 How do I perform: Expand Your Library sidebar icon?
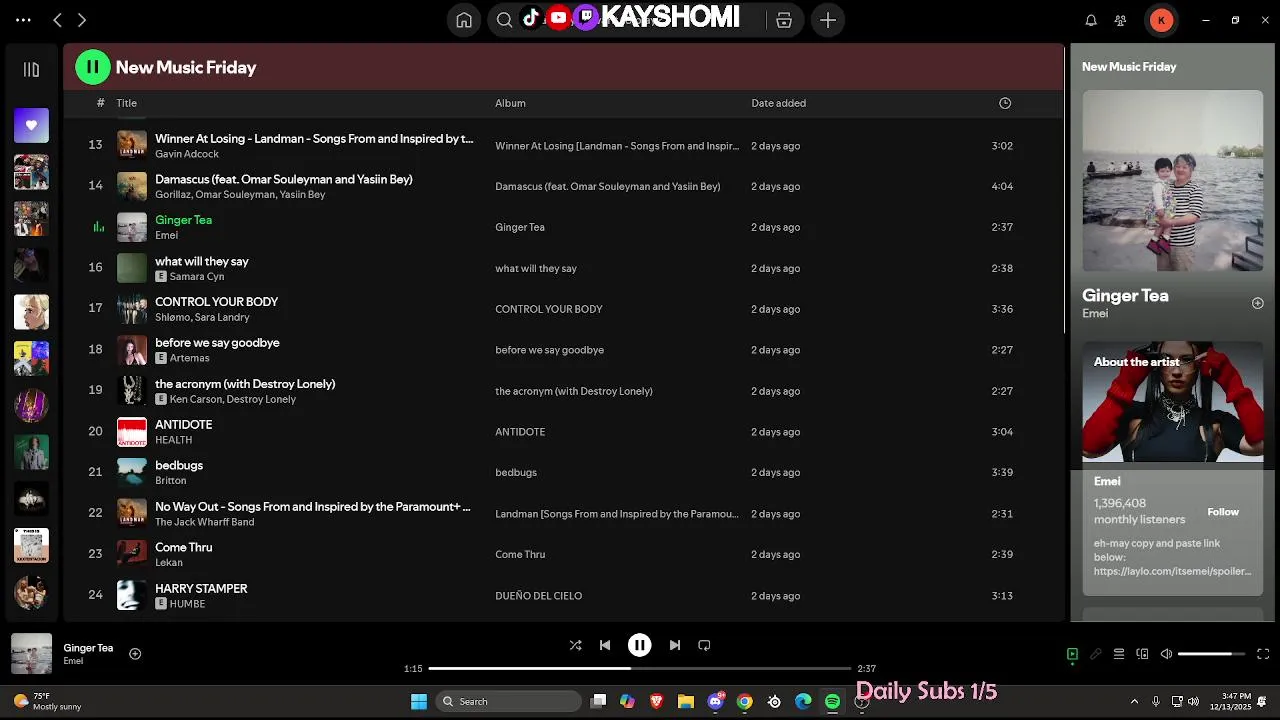click(x=31, y=70)
